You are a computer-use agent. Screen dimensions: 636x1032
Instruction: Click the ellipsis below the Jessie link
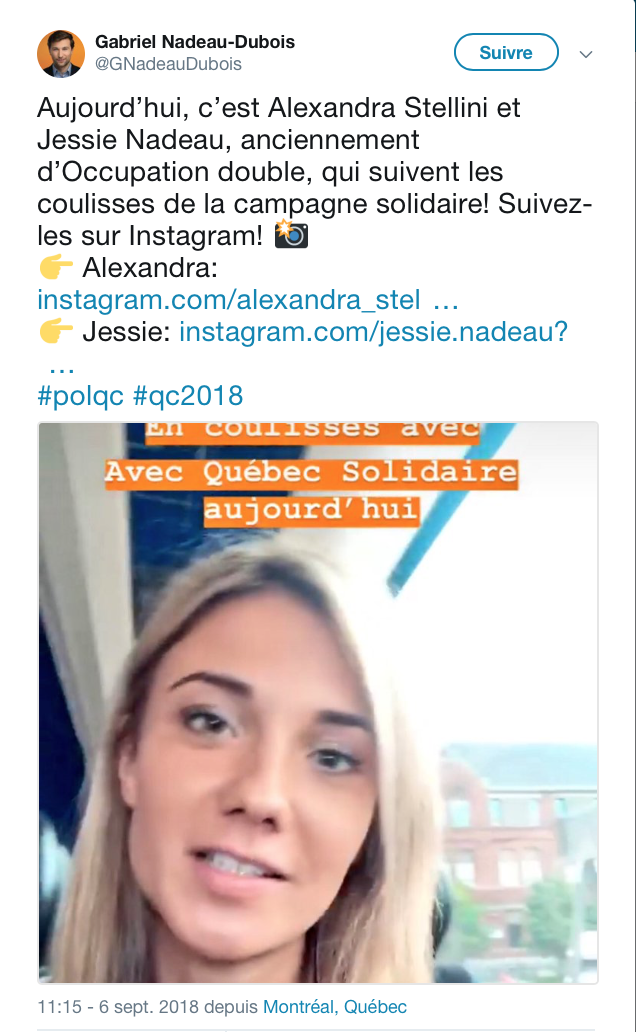tap(62, 367)
